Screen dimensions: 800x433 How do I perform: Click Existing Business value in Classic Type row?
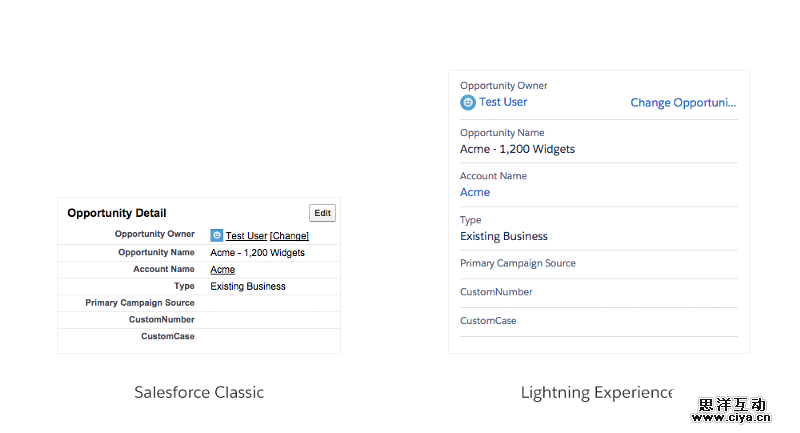click(x=248, y=287)
